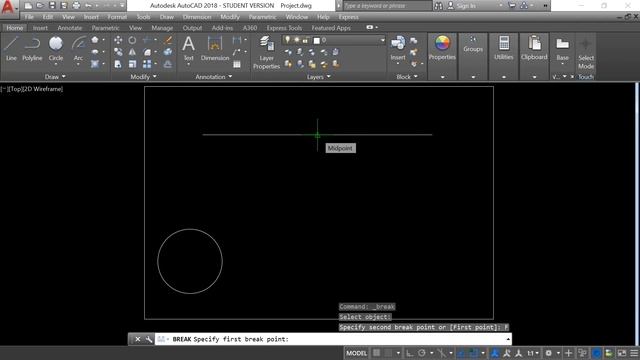Viewport: 640px width, 360px height.
Task: Click the Move tool in Modify panel
Action: [x=118, y=40]
